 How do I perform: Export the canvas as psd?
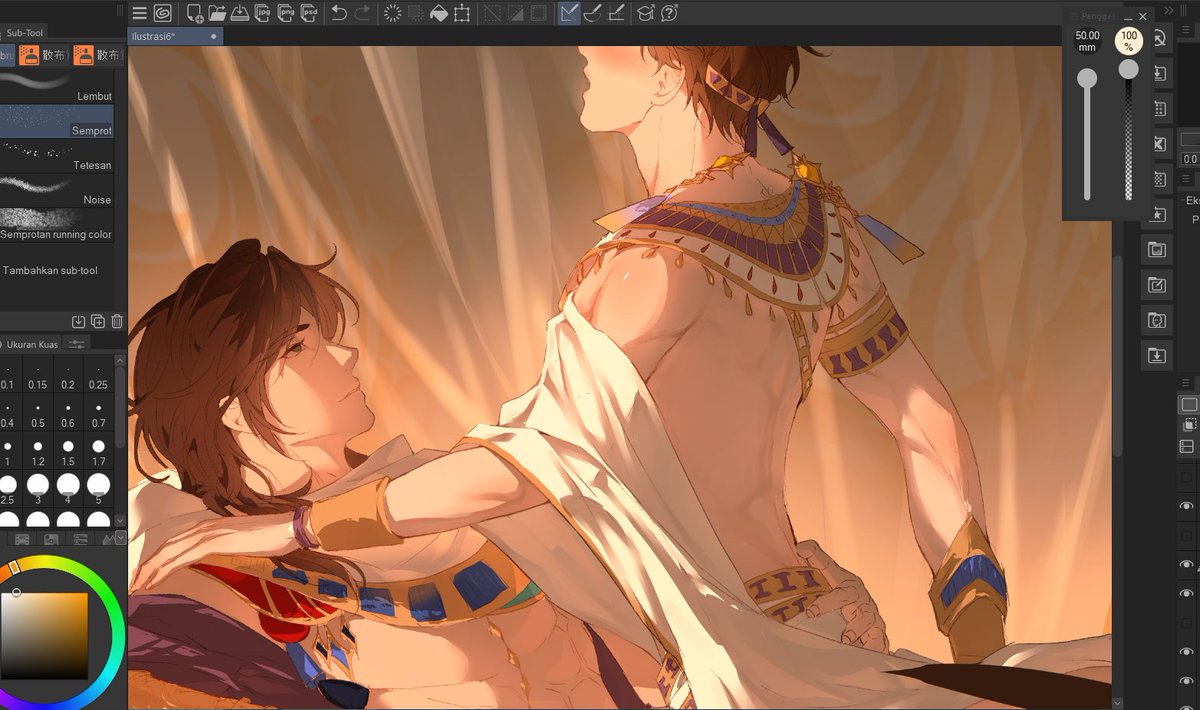coord(310,13)
